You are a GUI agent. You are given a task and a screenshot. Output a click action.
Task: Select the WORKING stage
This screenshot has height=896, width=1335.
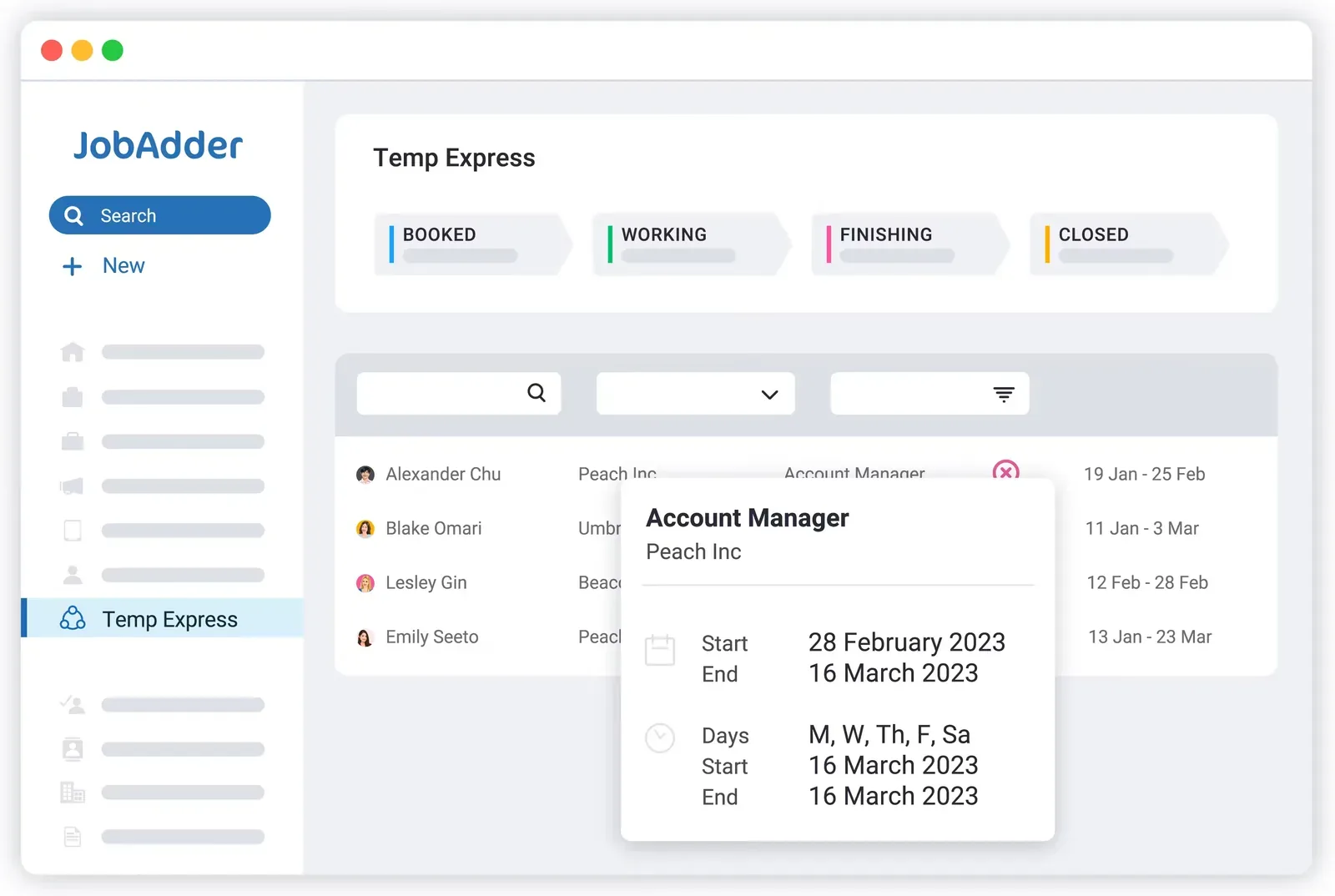point(692,244)
